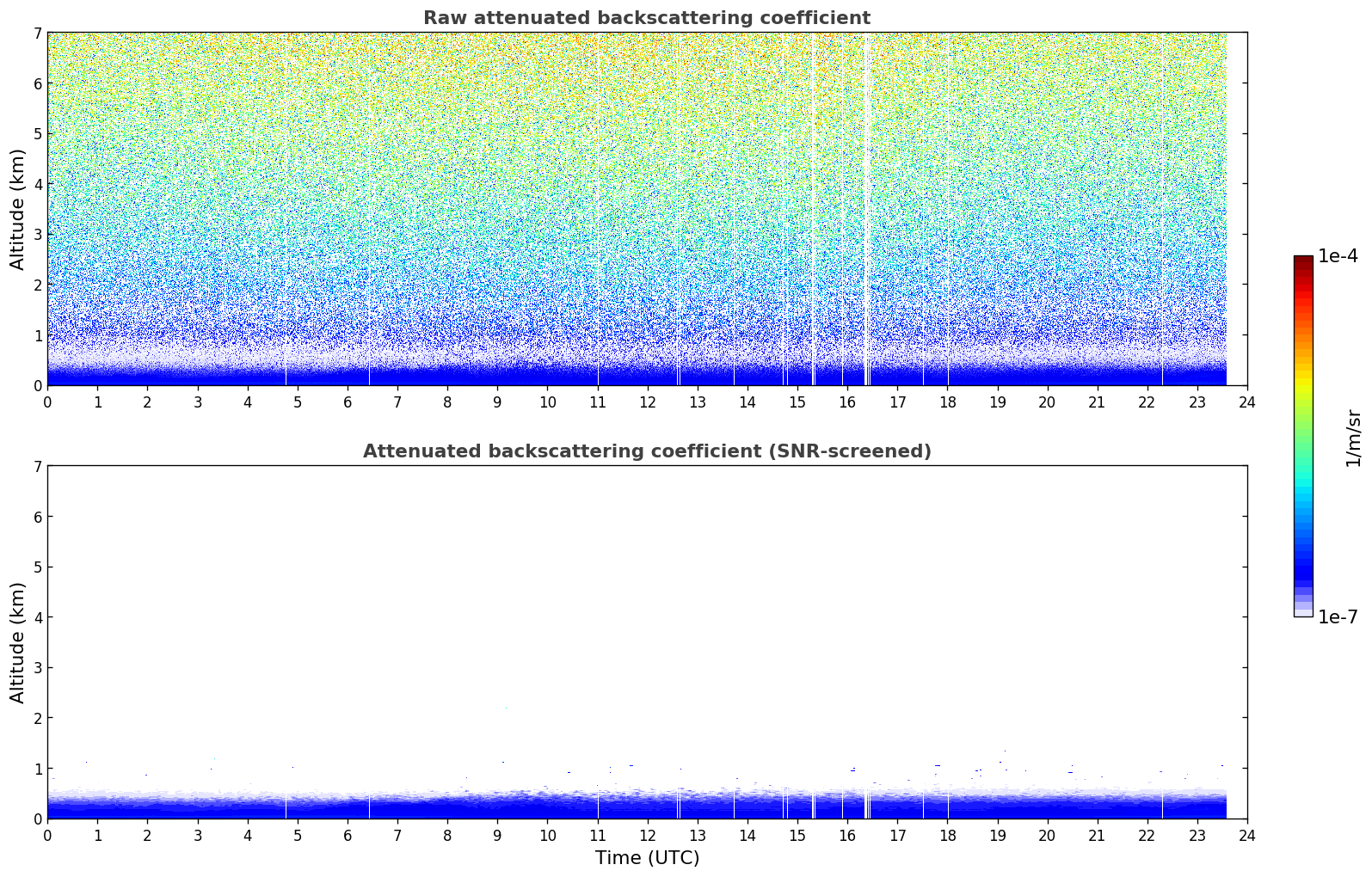Click hour 24 tick on top time axis
This screenshot has width=1372, height=877.
click(1247, 402)
